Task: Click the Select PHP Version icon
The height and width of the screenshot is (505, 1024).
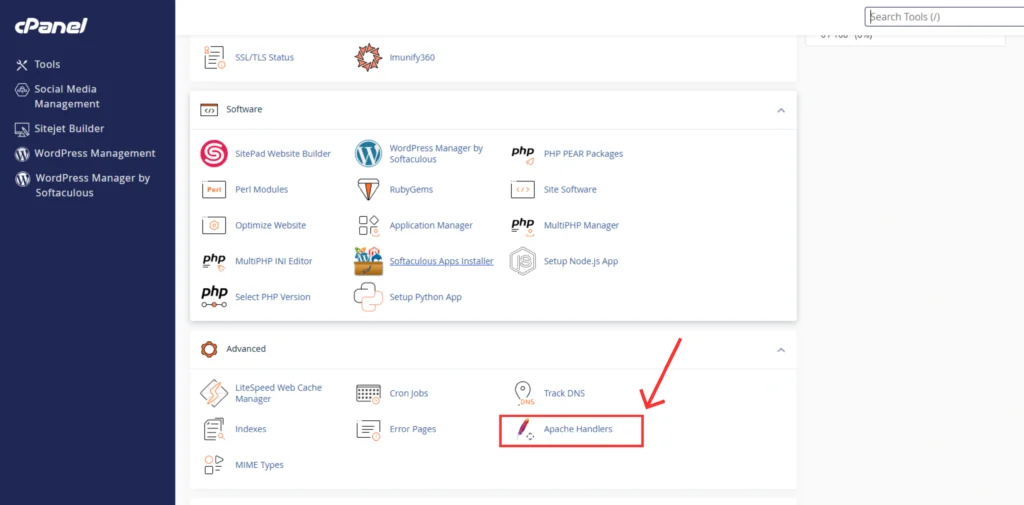Action: pos(214,297)
